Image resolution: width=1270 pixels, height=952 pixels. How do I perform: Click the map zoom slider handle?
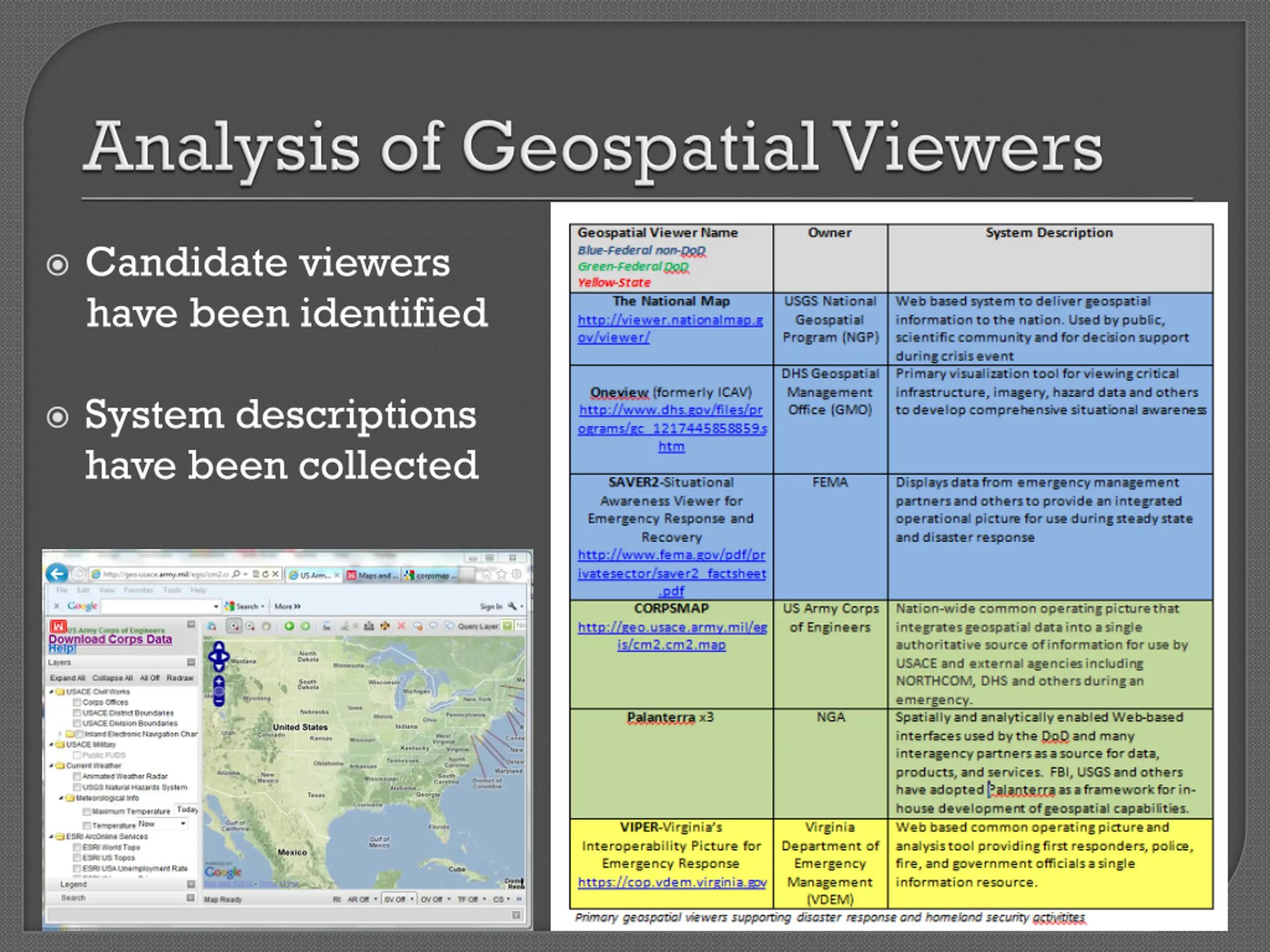pyautogui.click(x=219, y=692)
